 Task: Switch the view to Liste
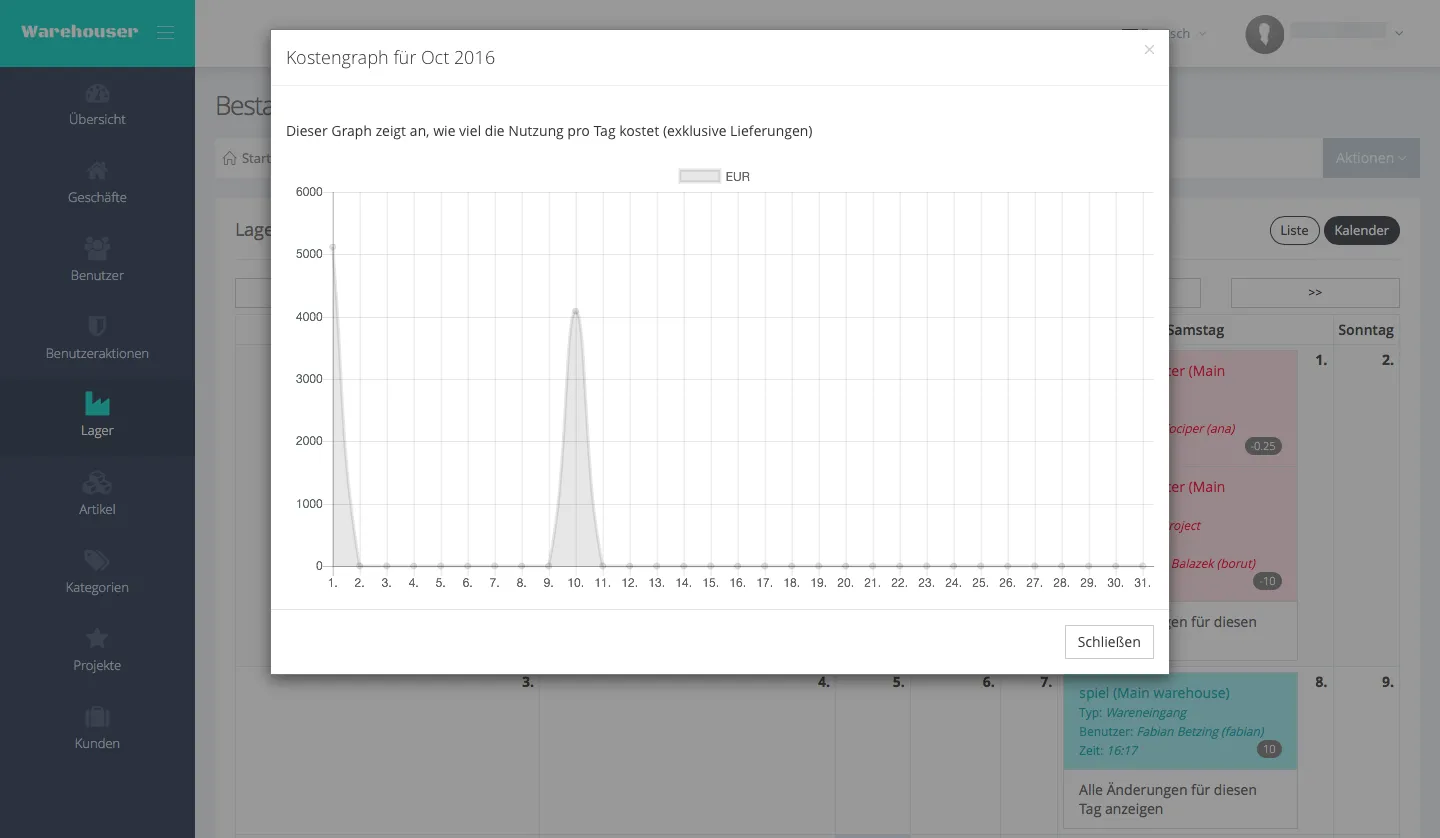[1294, 230]
